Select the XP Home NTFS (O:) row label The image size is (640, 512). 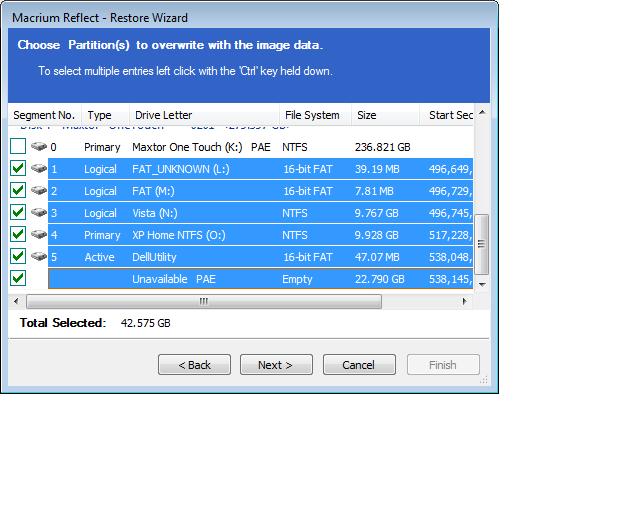click(178, 235)
